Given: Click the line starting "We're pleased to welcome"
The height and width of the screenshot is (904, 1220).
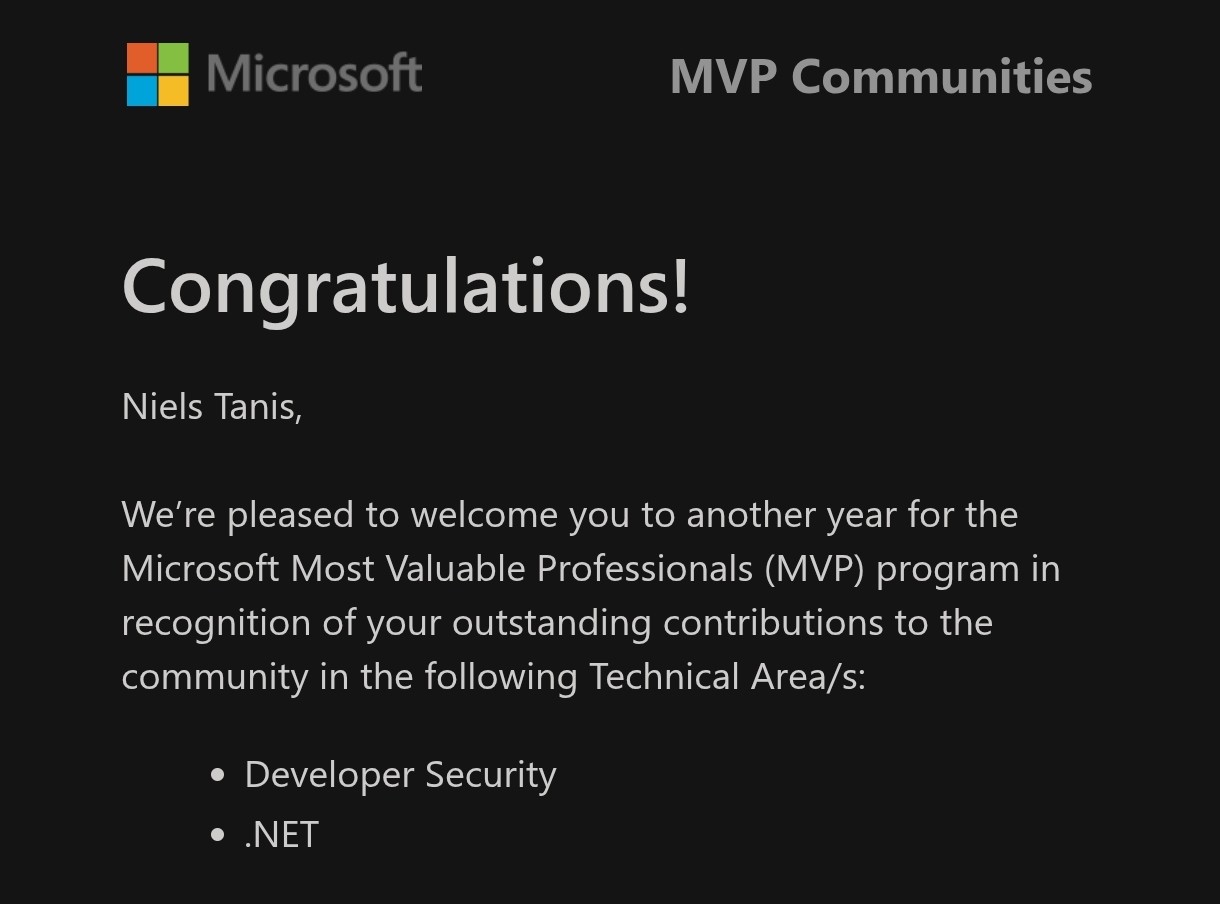Looking at the screenshot, I should pyautogui.click(x=570, y=516).
